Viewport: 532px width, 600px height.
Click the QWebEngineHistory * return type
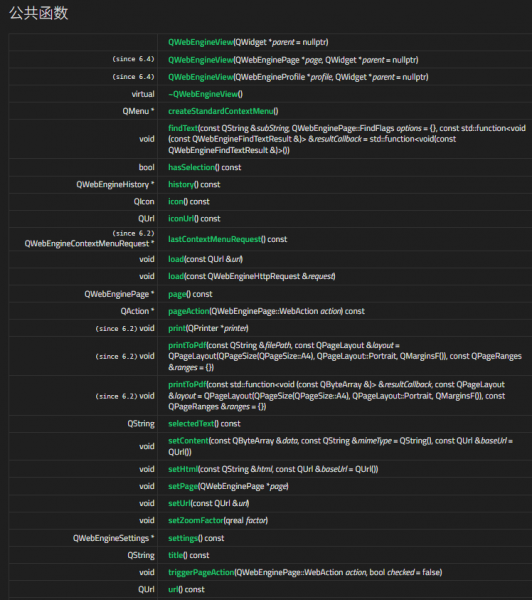pos(115,184)
